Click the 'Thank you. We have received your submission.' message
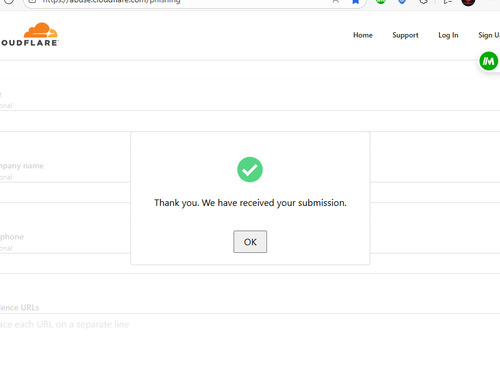The width and height of the screenshot is (500, 379). click(x=250, y=203)
